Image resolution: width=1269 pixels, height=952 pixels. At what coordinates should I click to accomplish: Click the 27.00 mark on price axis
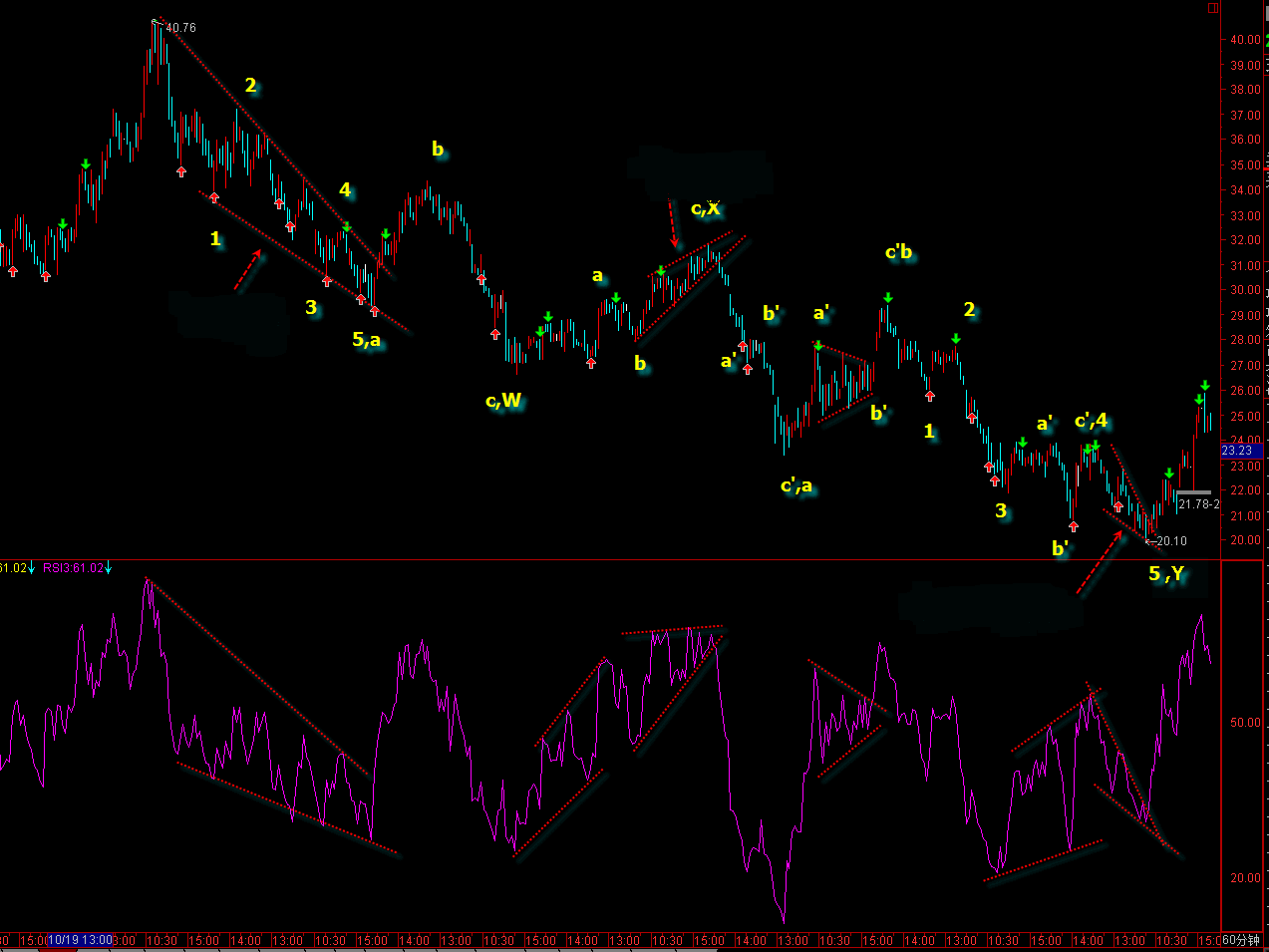1245,366
